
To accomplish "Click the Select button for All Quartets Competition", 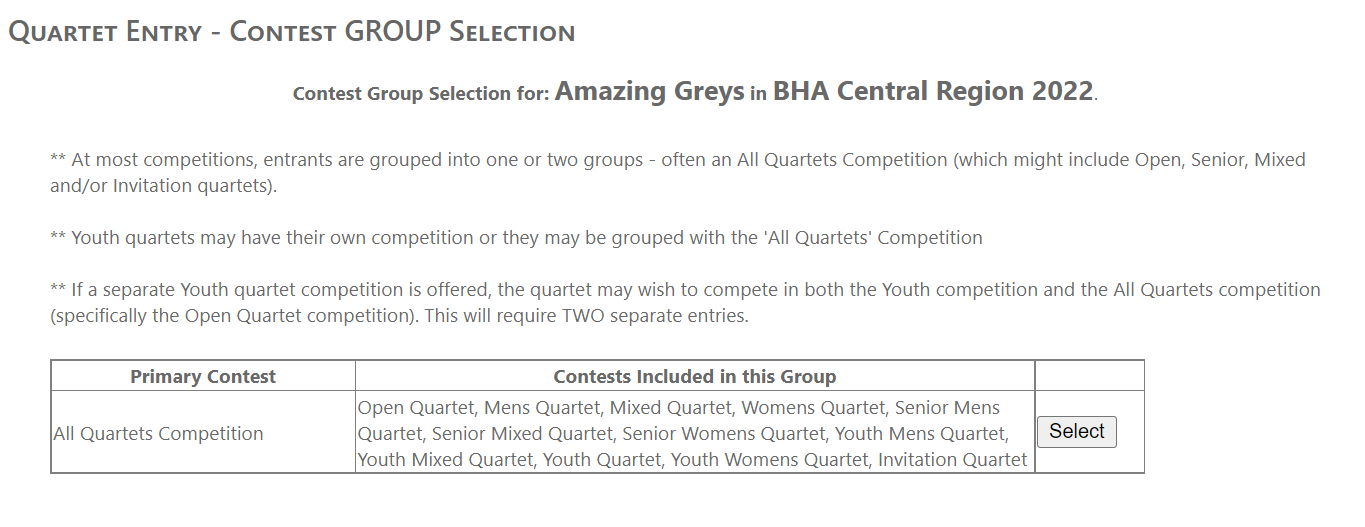I will 1076,432.
